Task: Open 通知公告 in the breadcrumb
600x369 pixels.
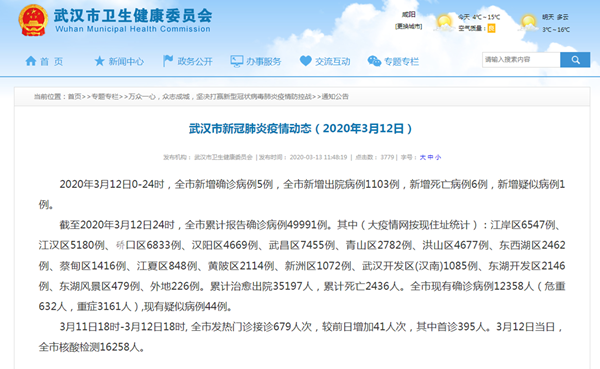Action: [x=335, y=96]
